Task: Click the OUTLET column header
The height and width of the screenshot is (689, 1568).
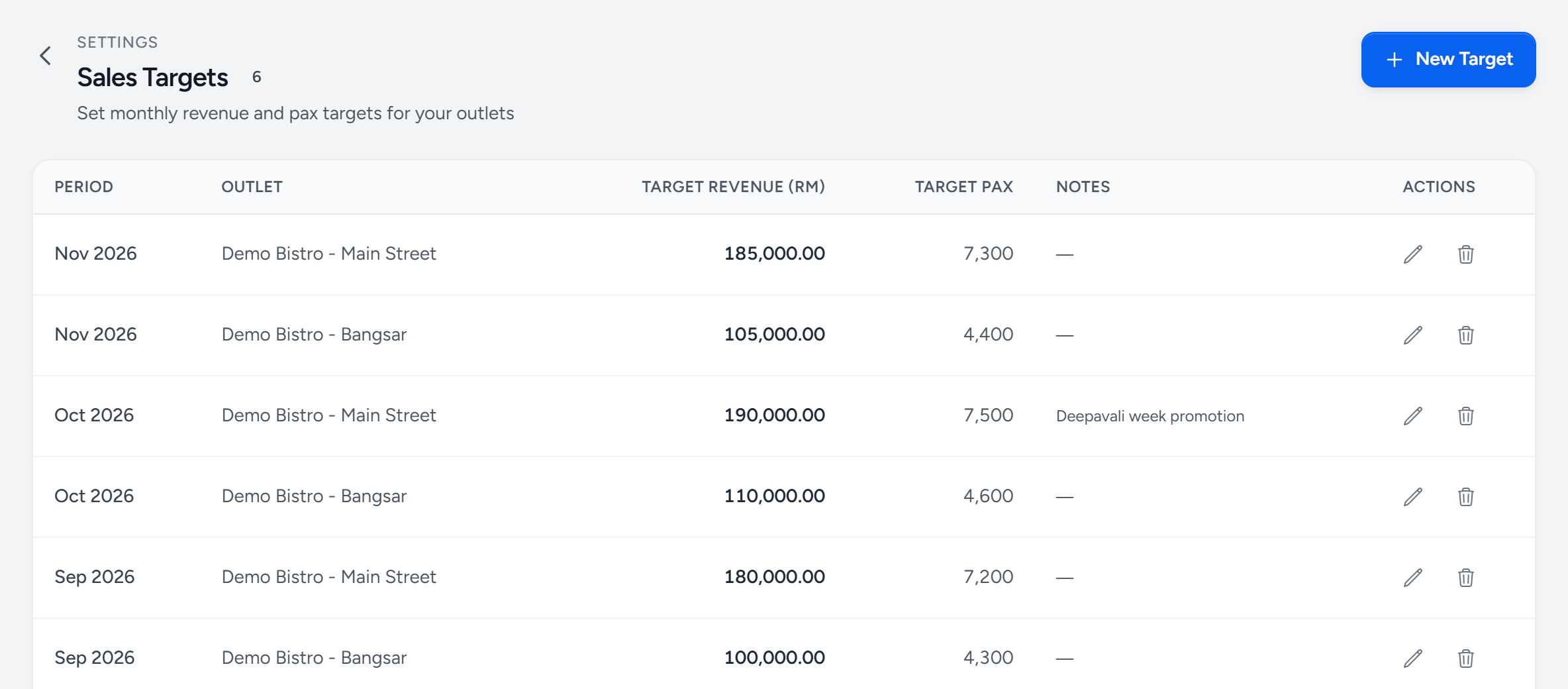Action: click(x=252, y=187)
